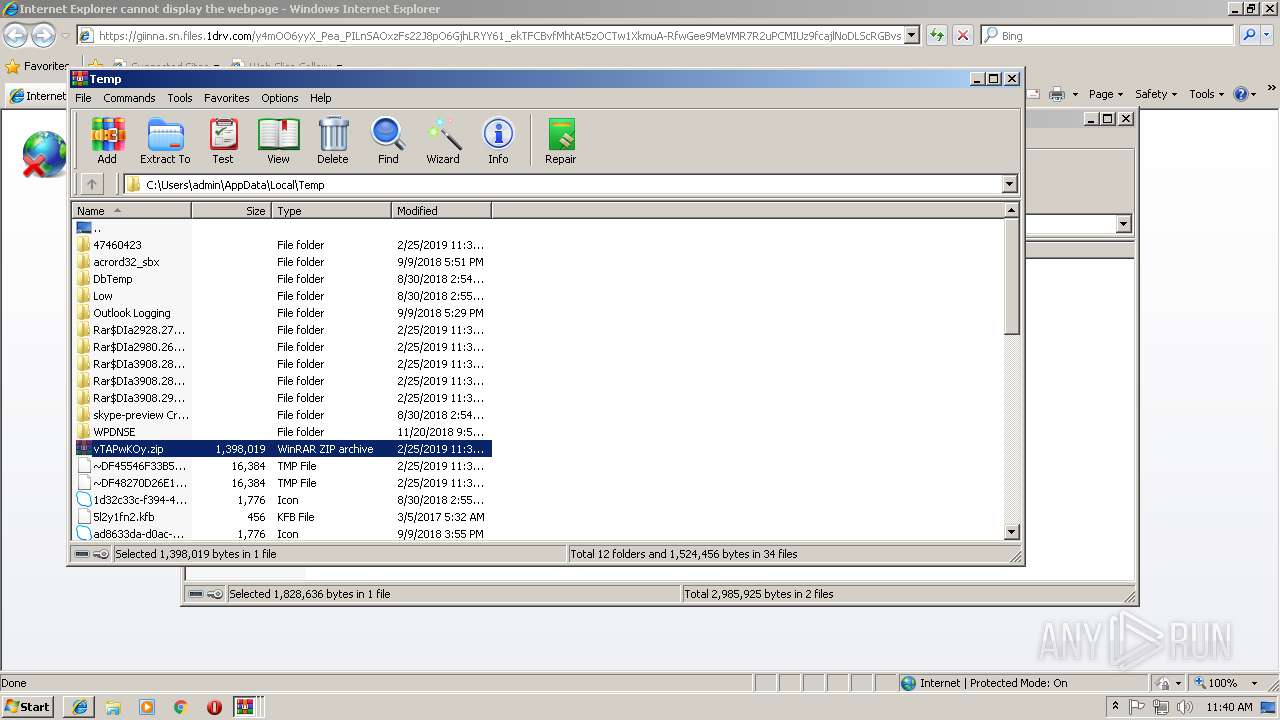The width and height of the screenshot is (1280, 720).
Task: Open the IE Page menu dropdown
Action: click(x=1105, y=94)
